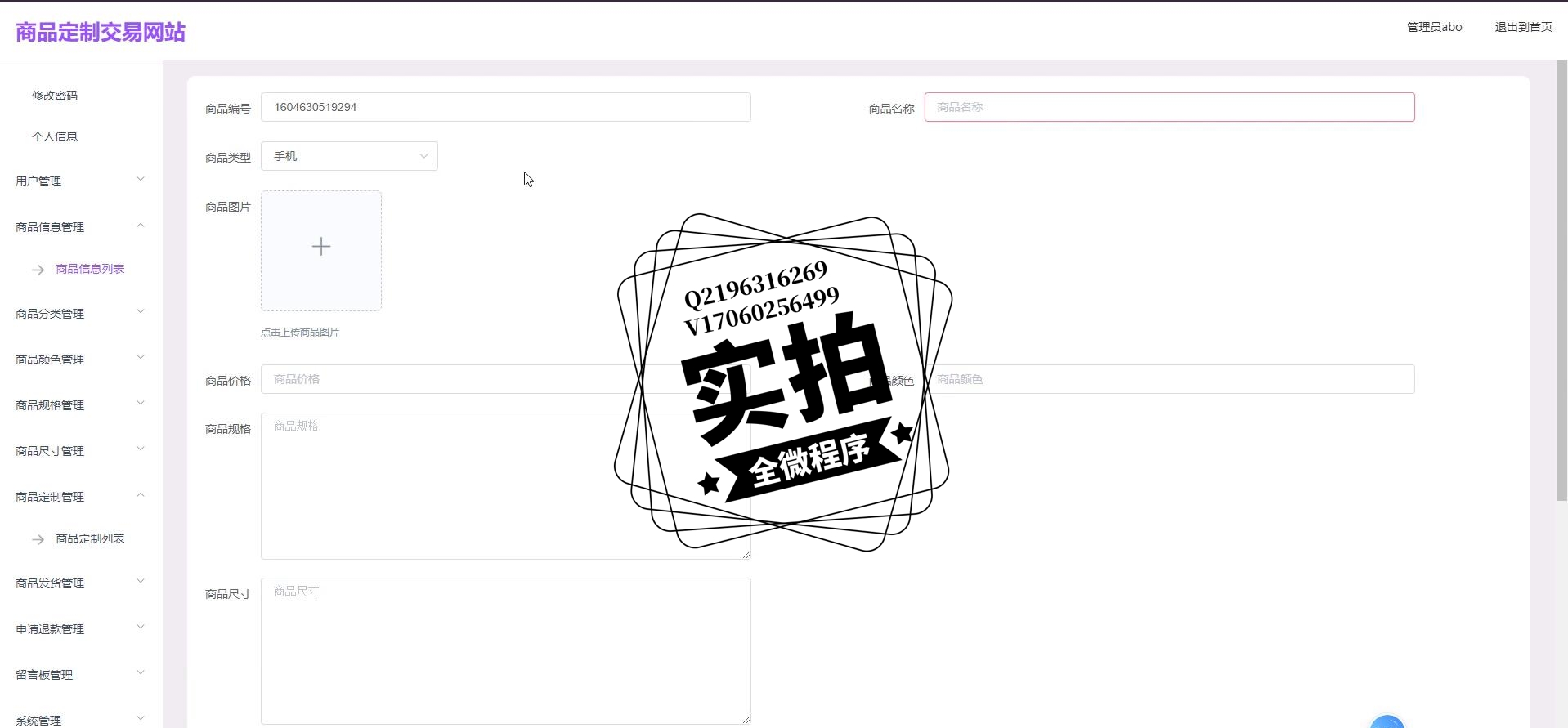Click 退出到首页 link

click(x=1523, y=27)
